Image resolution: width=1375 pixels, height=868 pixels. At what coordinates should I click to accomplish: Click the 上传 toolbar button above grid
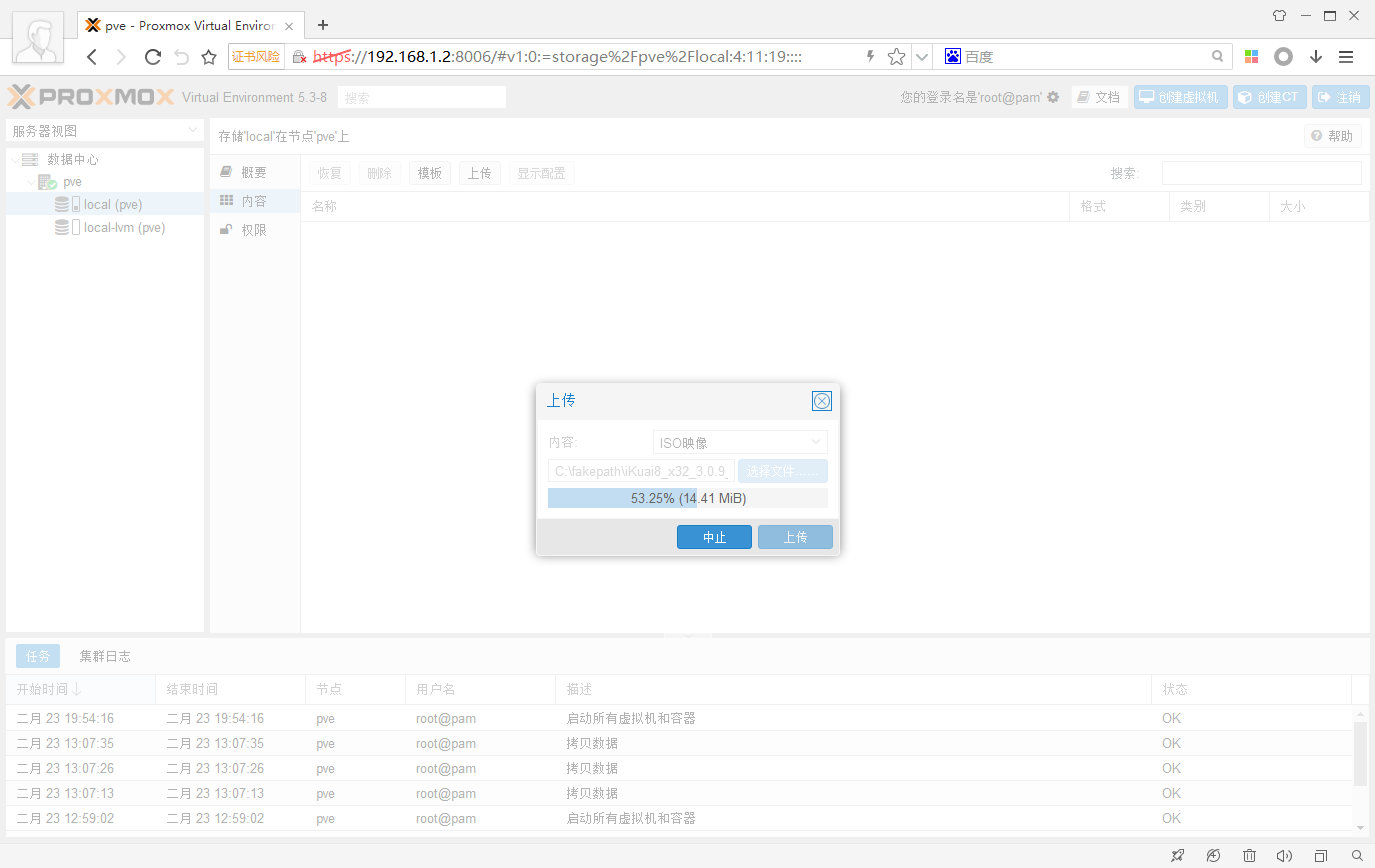(480, 173)
